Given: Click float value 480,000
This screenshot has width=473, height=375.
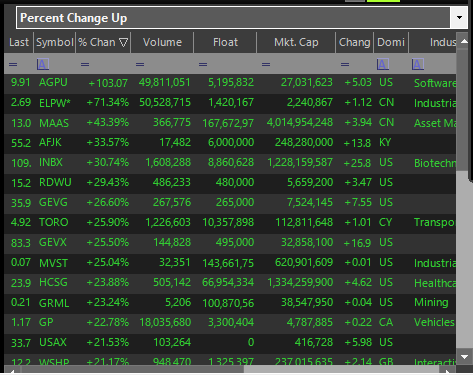Looking at the screenshot, I should point(235,183).
